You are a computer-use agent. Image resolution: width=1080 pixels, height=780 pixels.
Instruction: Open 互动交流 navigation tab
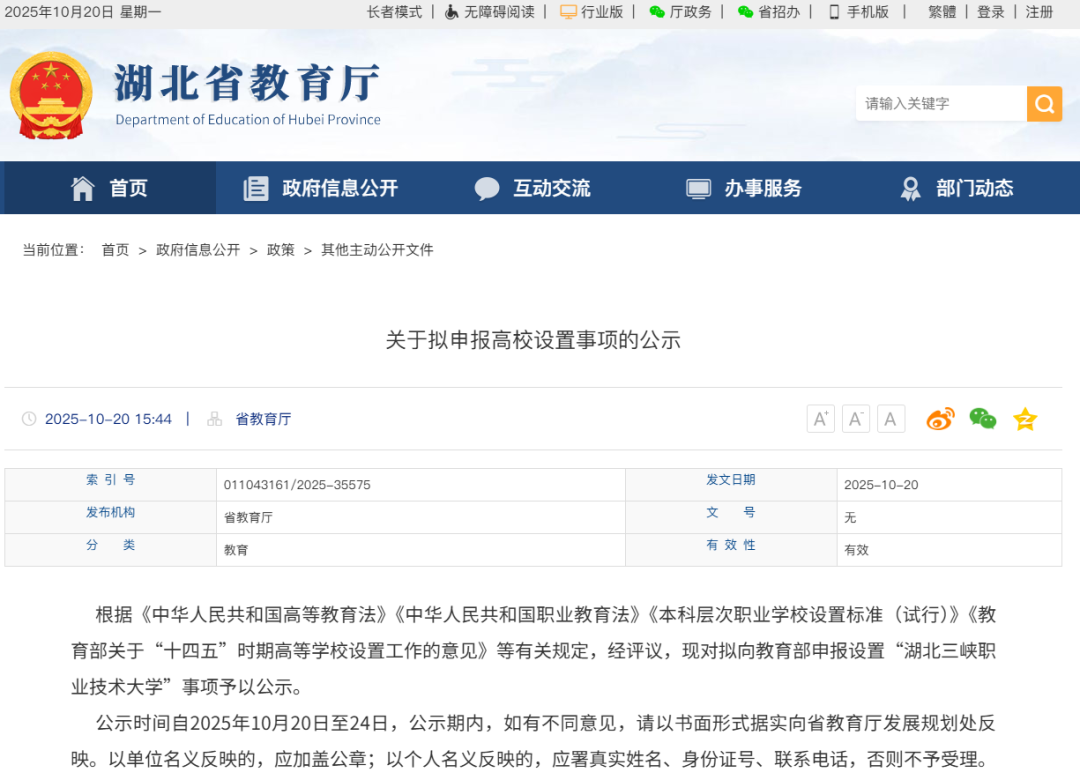pyautogui.click(x=533, y=188)
